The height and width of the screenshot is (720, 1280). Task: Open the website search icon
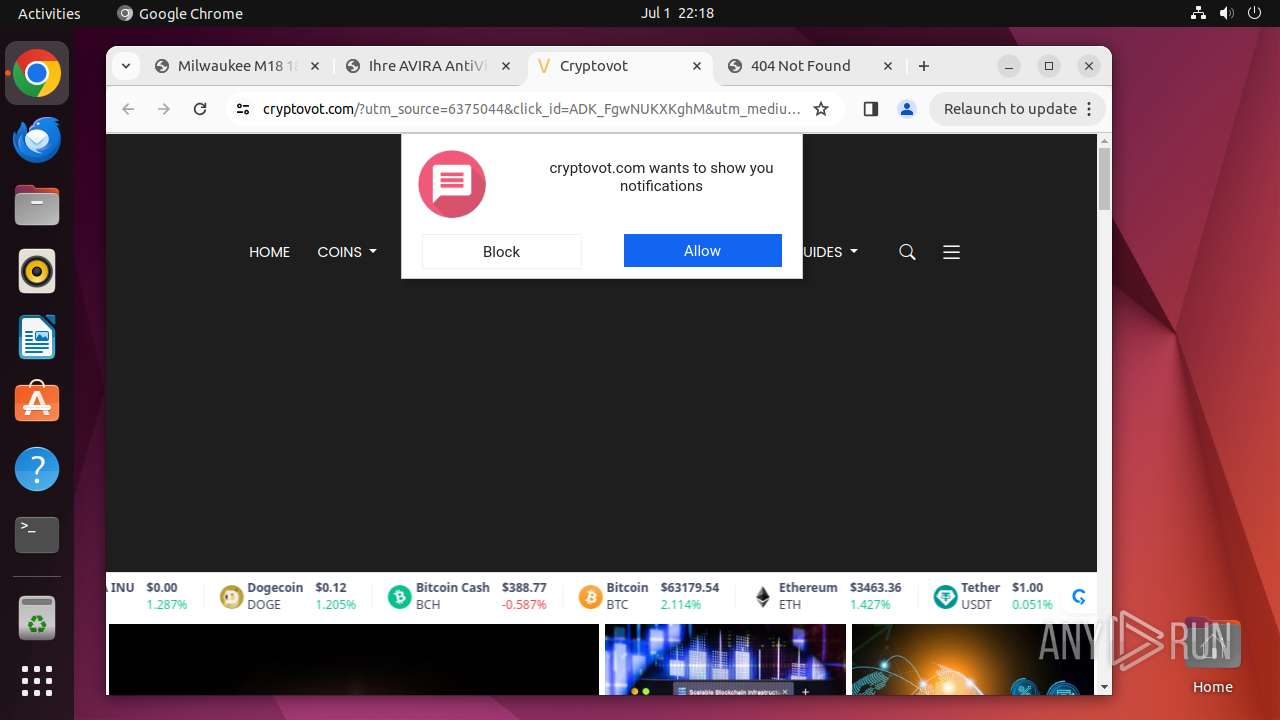pyautogui.click(x=907, y=252)
